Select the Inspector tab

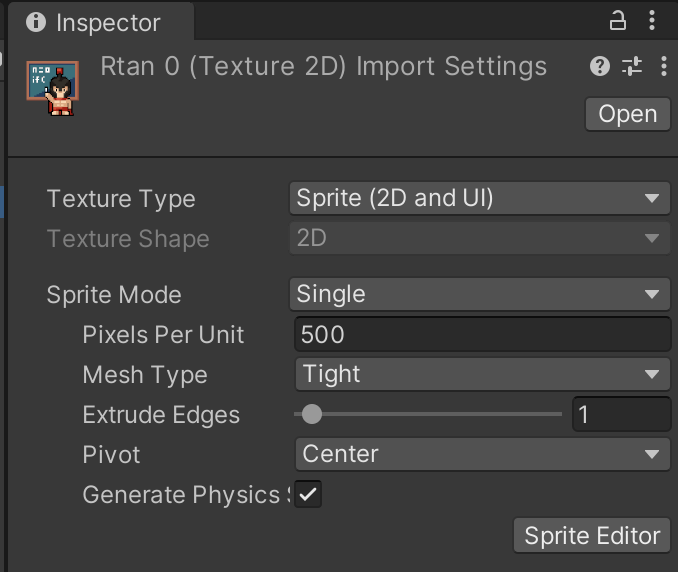coord(101,22)
